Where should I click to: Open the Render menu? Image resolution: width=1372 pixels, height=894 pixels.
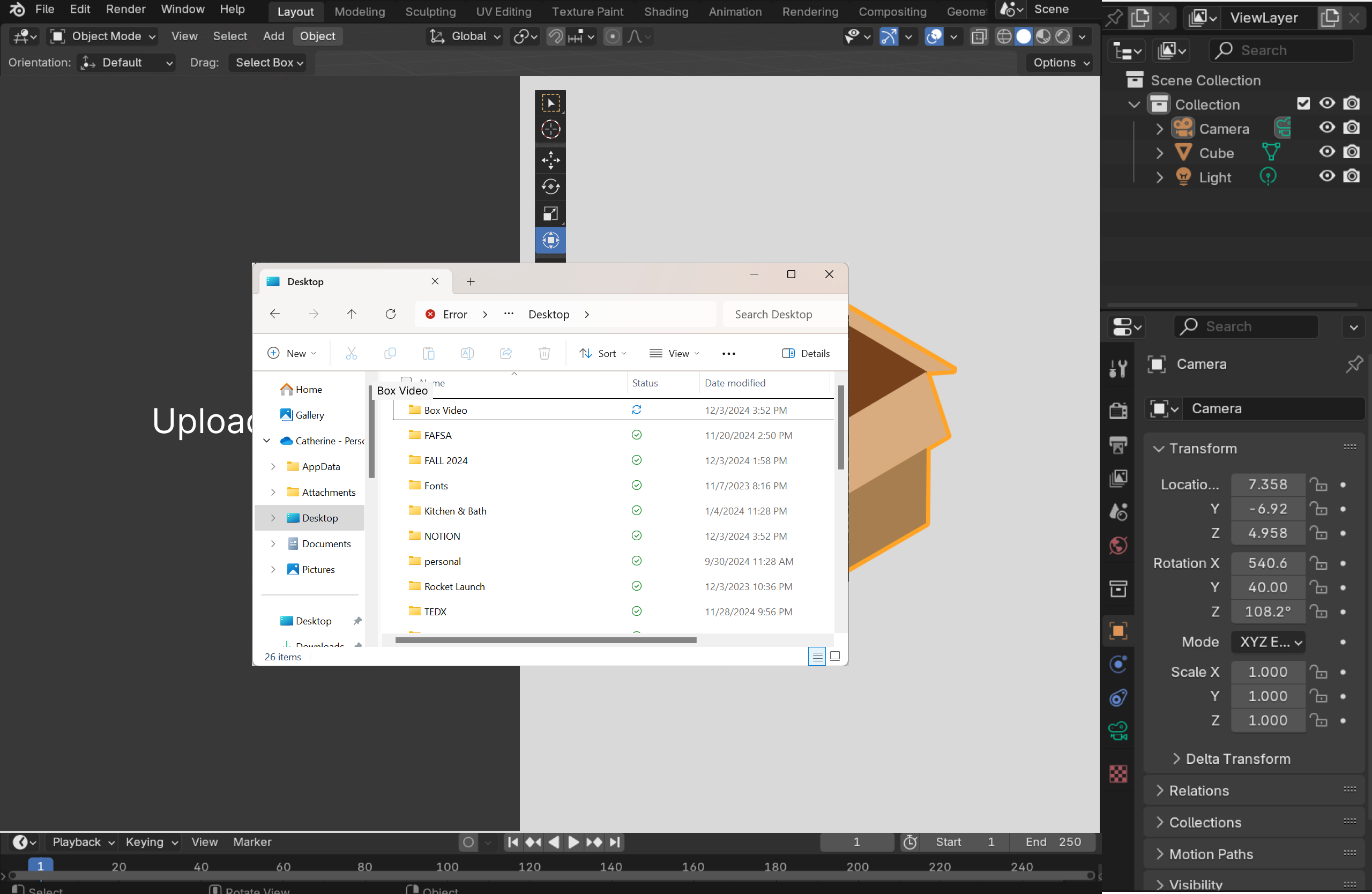[125, 9]
